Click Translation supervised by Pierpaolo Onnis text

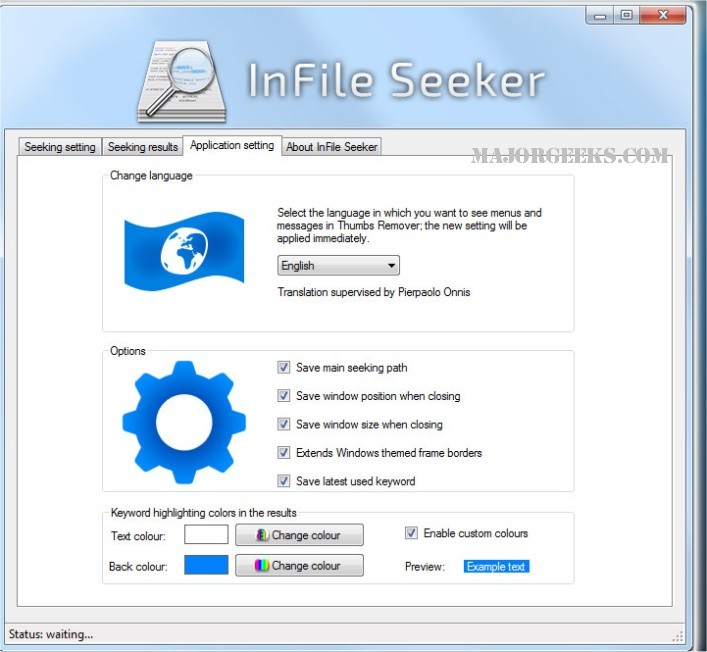[373, 292]
